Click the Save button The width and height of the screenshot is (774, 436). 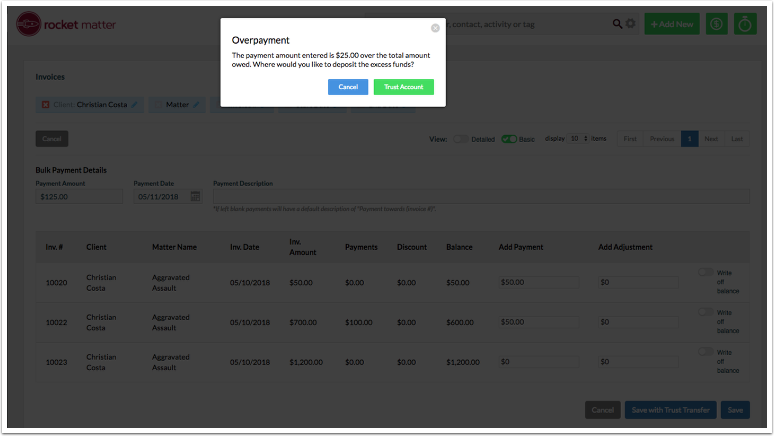[735, 410]
